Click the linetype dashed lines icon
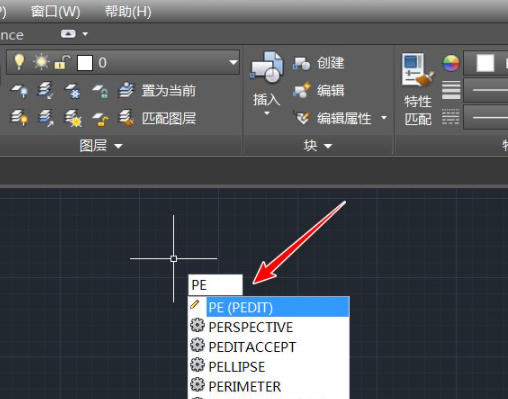 click(x=451, y=117)
